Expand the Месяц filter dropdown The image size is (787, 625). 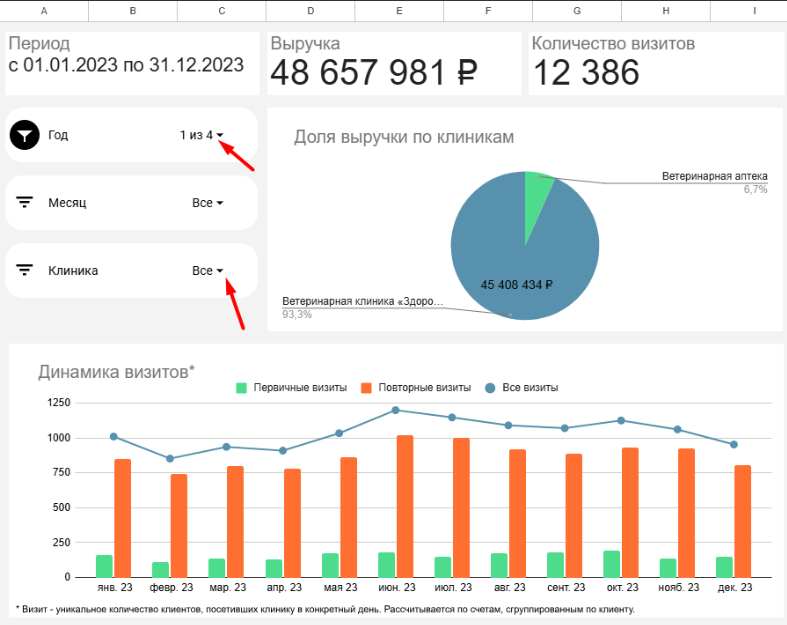(208, 203)
